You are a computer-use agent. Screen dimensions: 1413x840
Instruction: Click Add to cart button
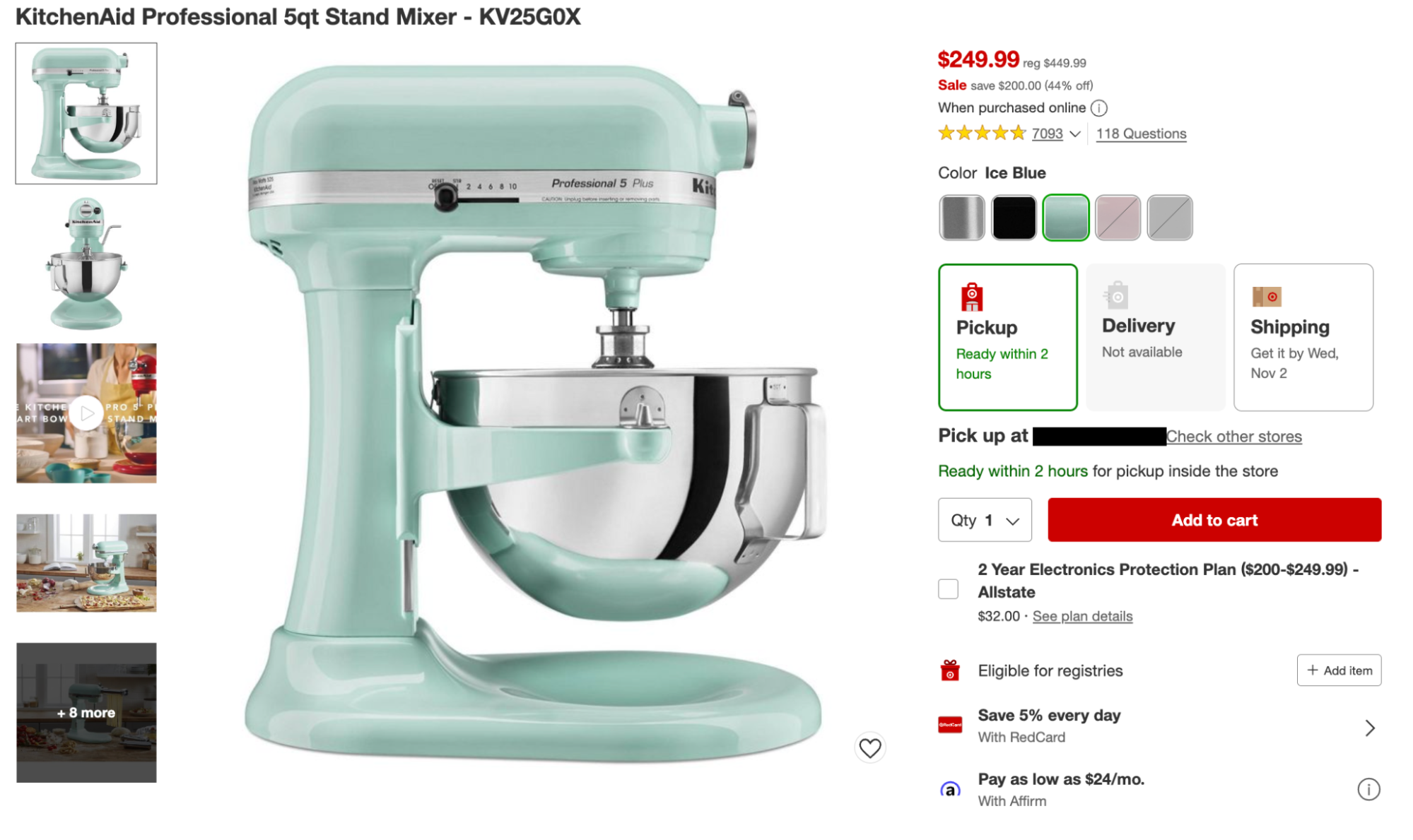pos(1214,519)
